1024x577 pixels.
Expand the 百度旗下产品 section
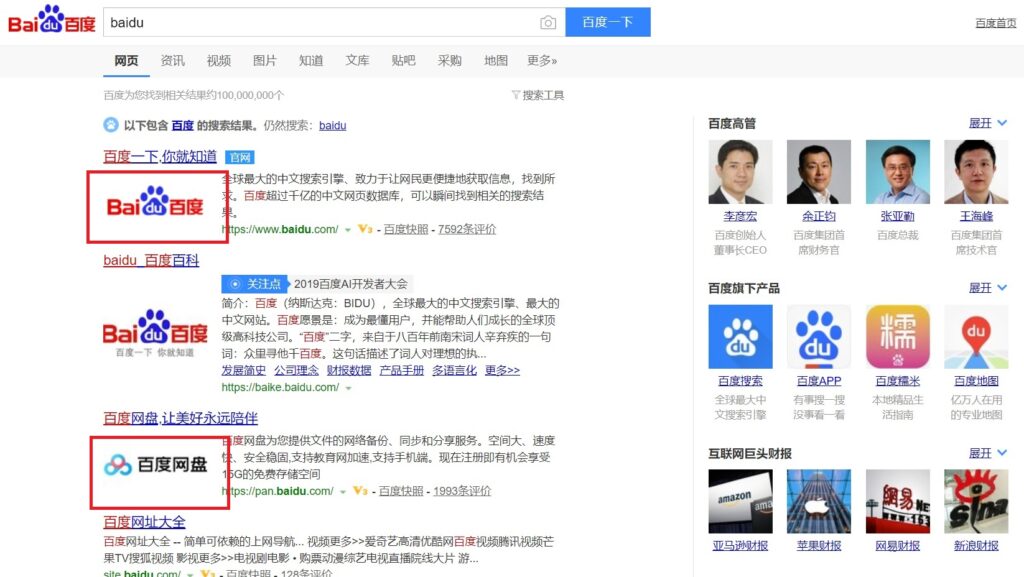[x=987, y=288]
